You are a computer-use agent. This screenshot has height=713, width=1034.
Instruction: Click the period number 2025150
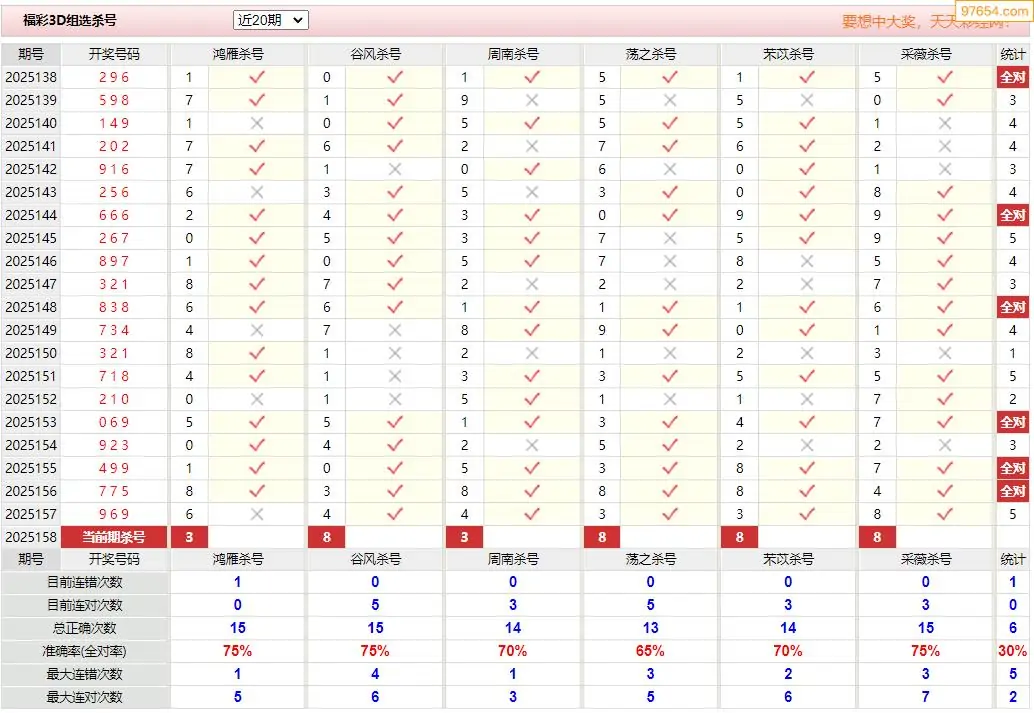click(x=31, y=353)
